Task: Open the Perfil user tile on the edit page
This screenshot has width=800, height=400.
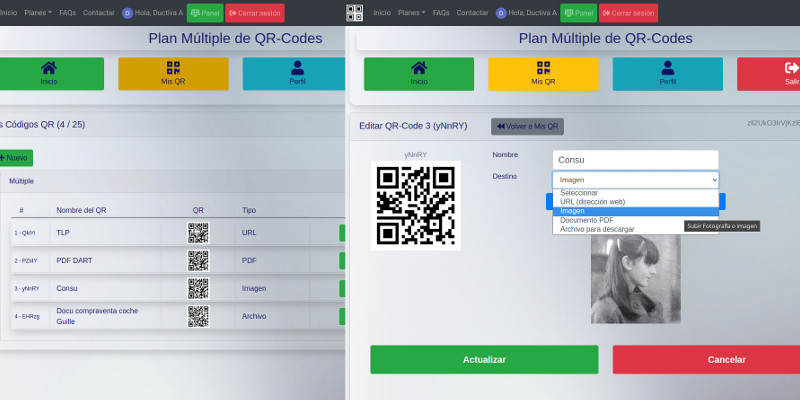Action: (x=668, y=74)
